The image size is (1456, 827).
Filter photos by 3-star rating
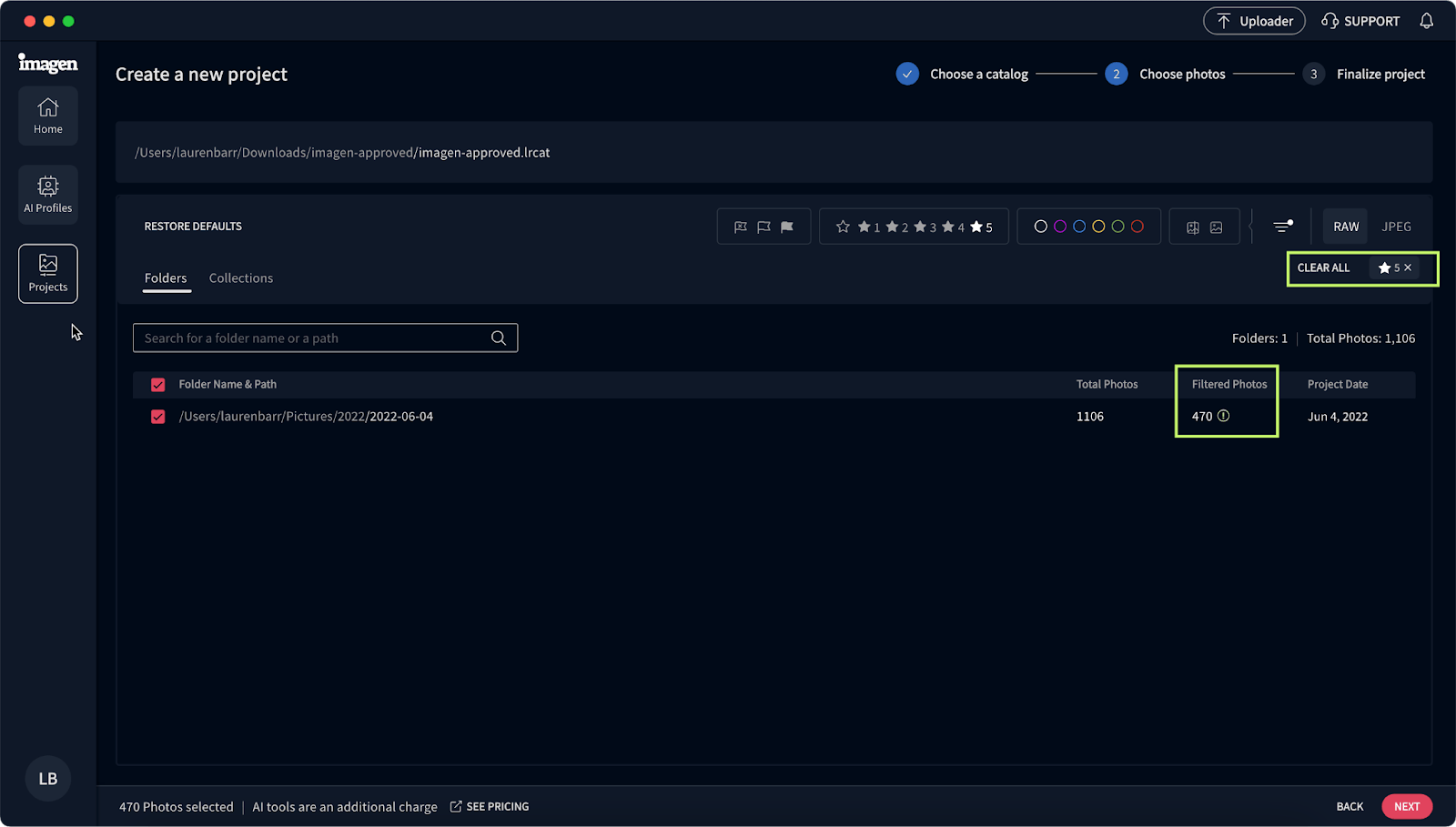[925, 227]
